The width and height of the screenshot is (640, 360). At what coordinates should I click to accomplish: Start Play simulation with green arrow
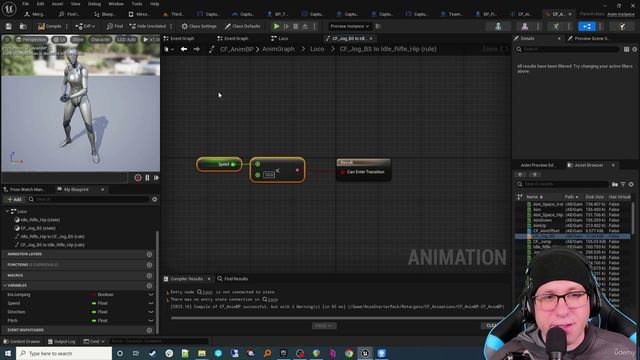pyautogui.click(x=276, y=26)
